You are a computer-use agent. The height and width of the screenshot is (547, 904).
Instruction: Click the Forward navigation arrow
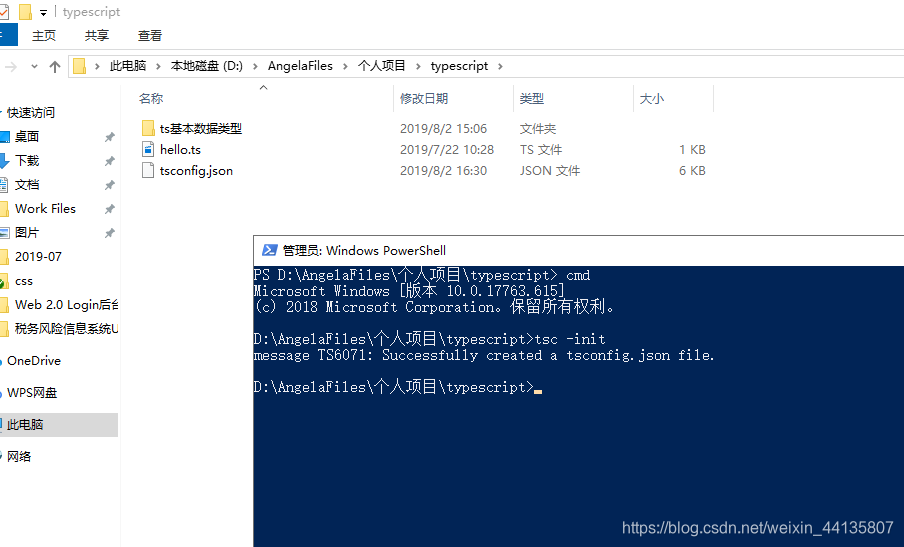click(x=11, y=67)
